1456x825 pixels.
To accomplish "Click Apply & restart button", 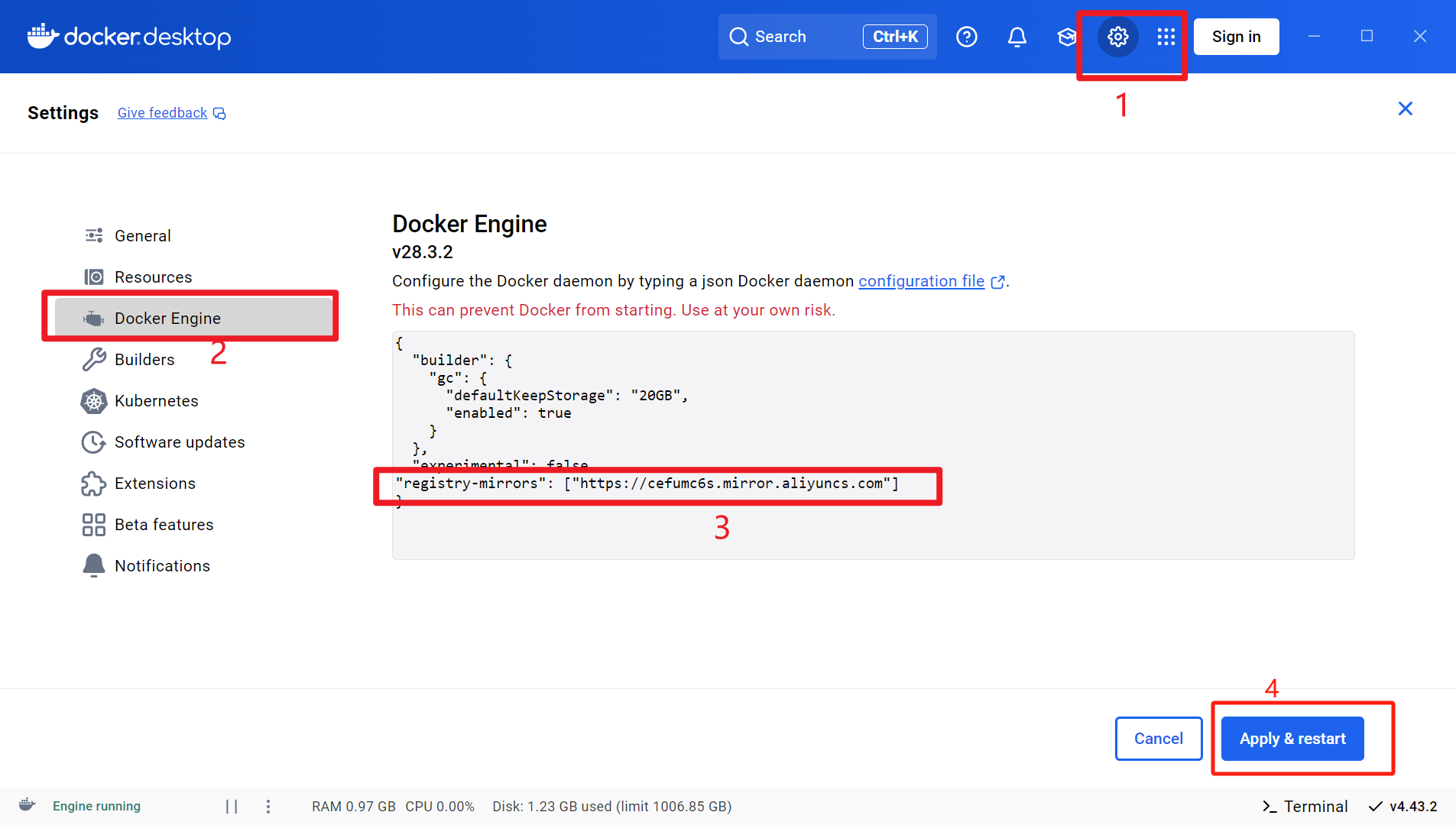I will pyautogui.click(x=1292, y=739).
